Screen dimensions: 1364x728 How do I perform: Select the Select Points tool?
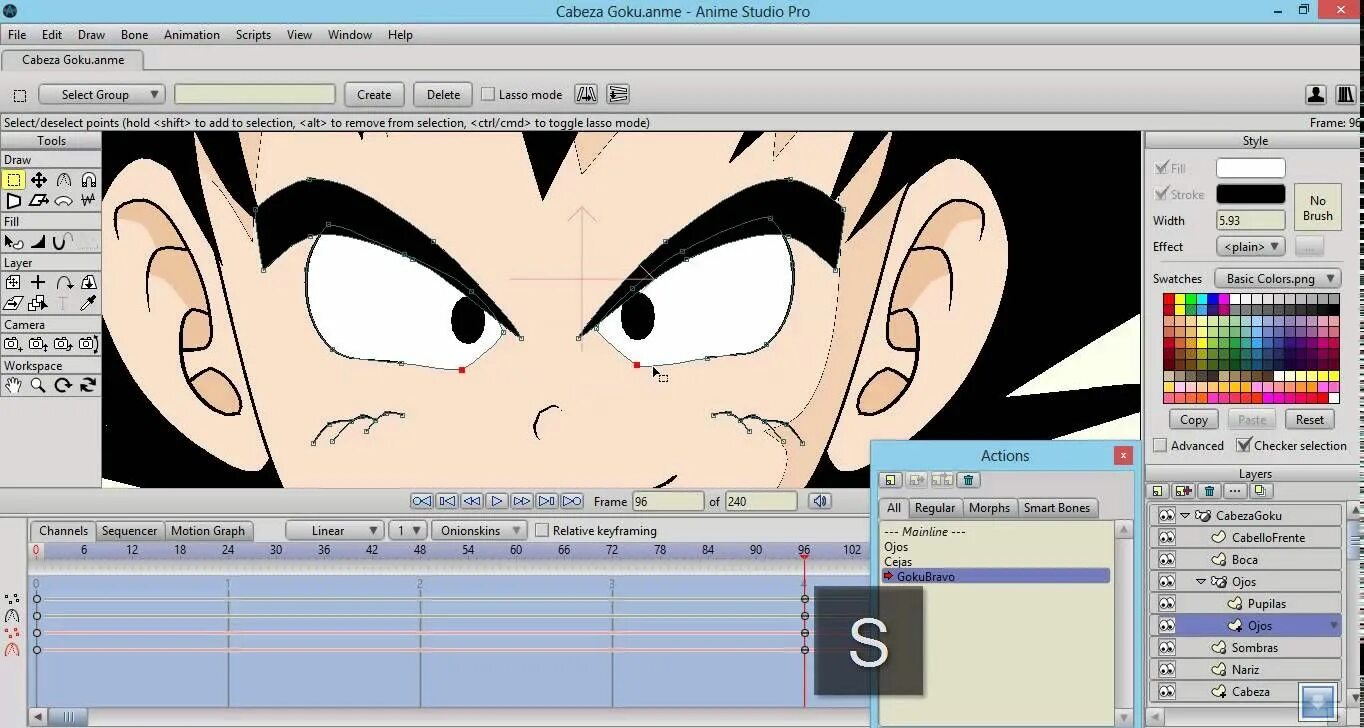13,180
